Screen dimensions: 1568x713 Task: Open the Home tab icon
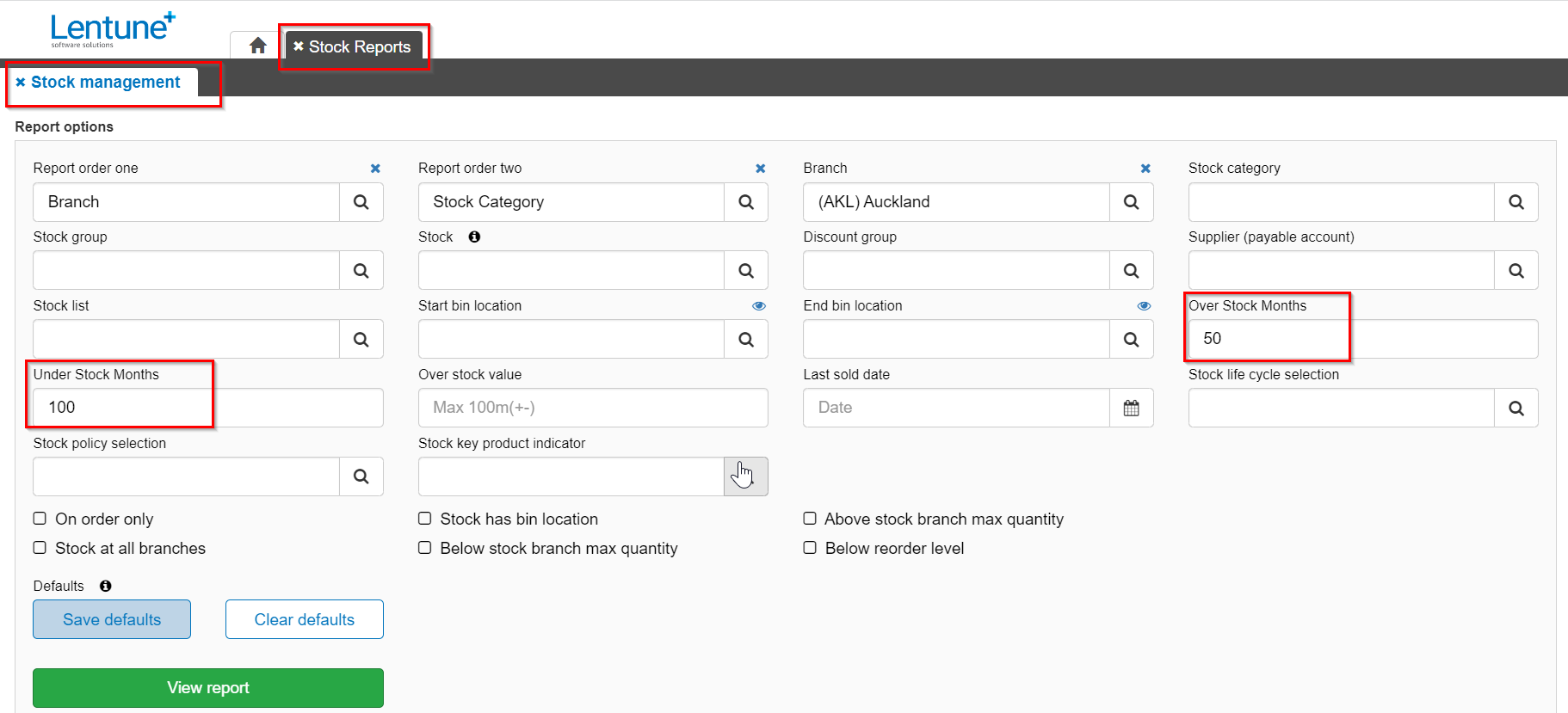click(x=257, y=46)
